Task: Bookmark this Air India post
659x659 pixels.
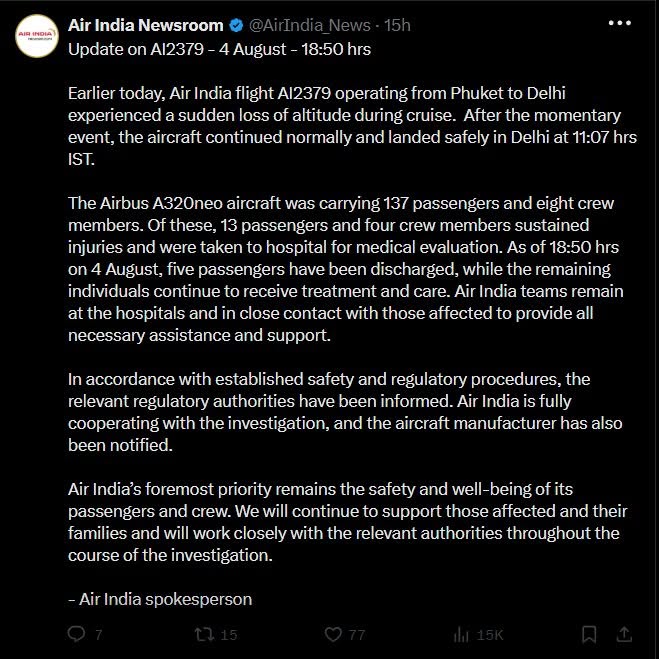Action: 589,634
